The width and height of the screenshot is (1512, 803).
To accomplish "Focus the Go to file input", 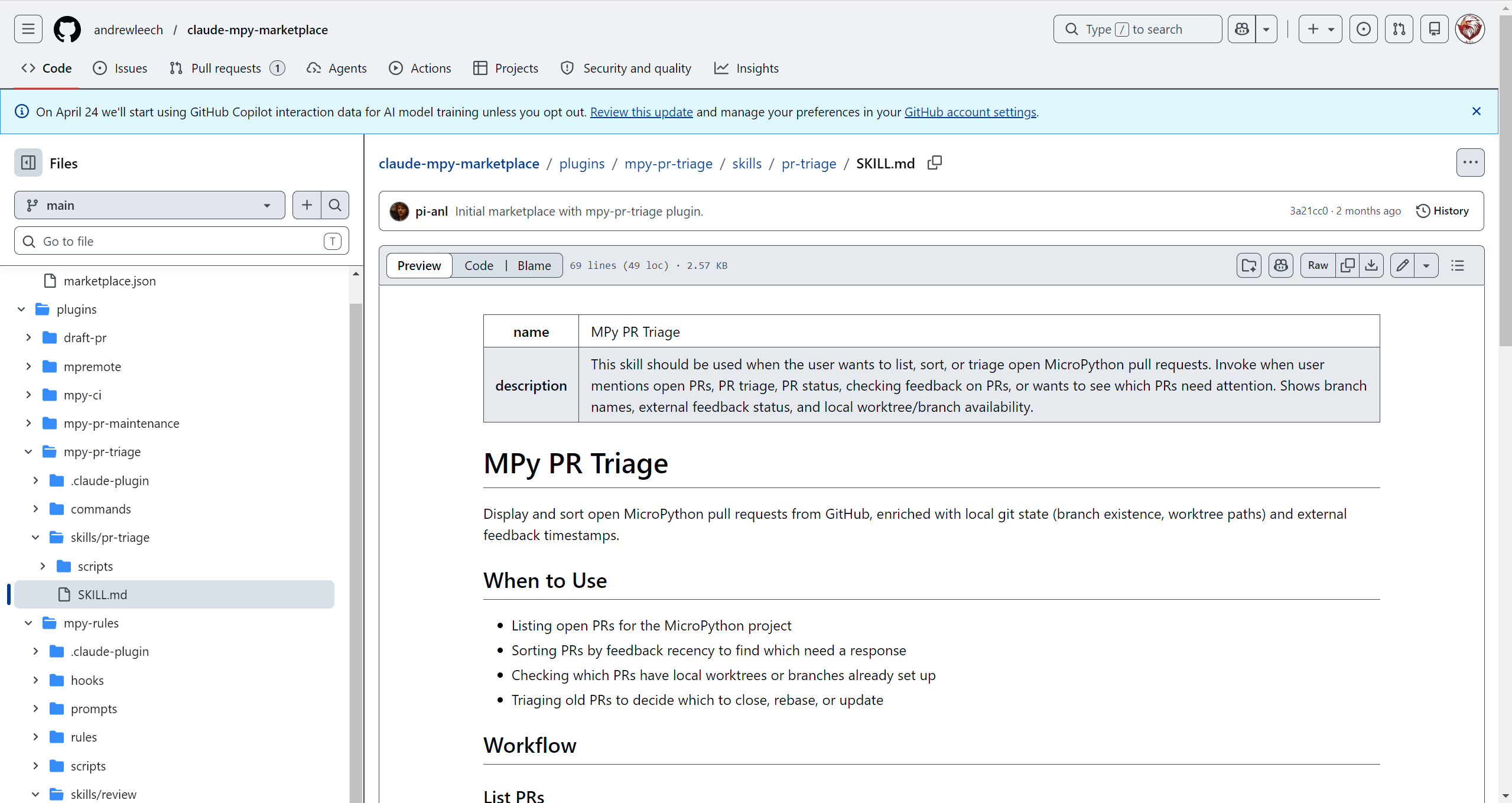I will point(181,241).
